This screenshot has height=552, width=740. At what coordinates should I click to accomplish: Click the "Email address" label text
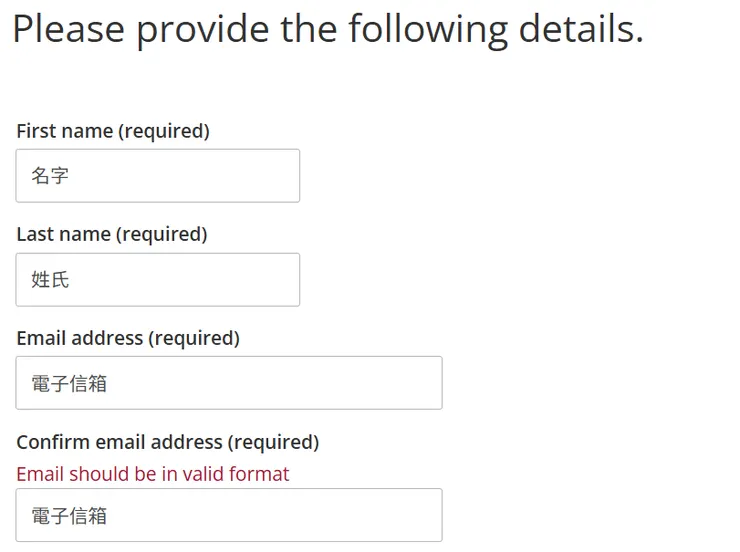(x=80, y=338)
